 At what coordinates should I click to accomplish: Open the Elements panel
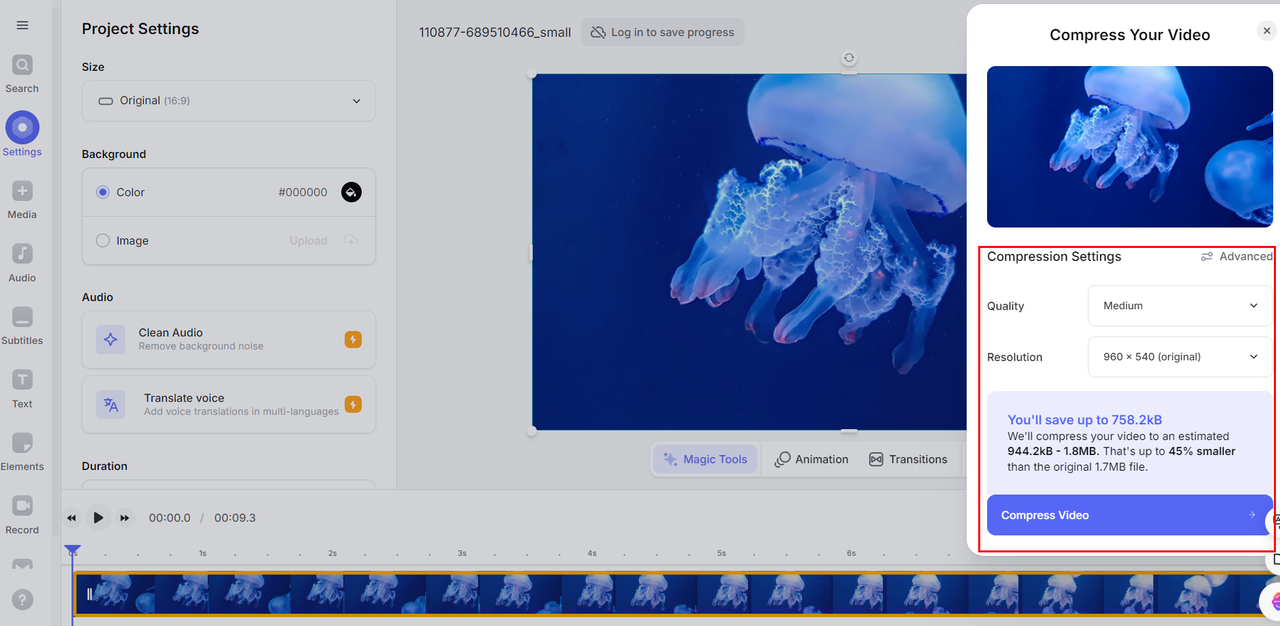[22, 452]
